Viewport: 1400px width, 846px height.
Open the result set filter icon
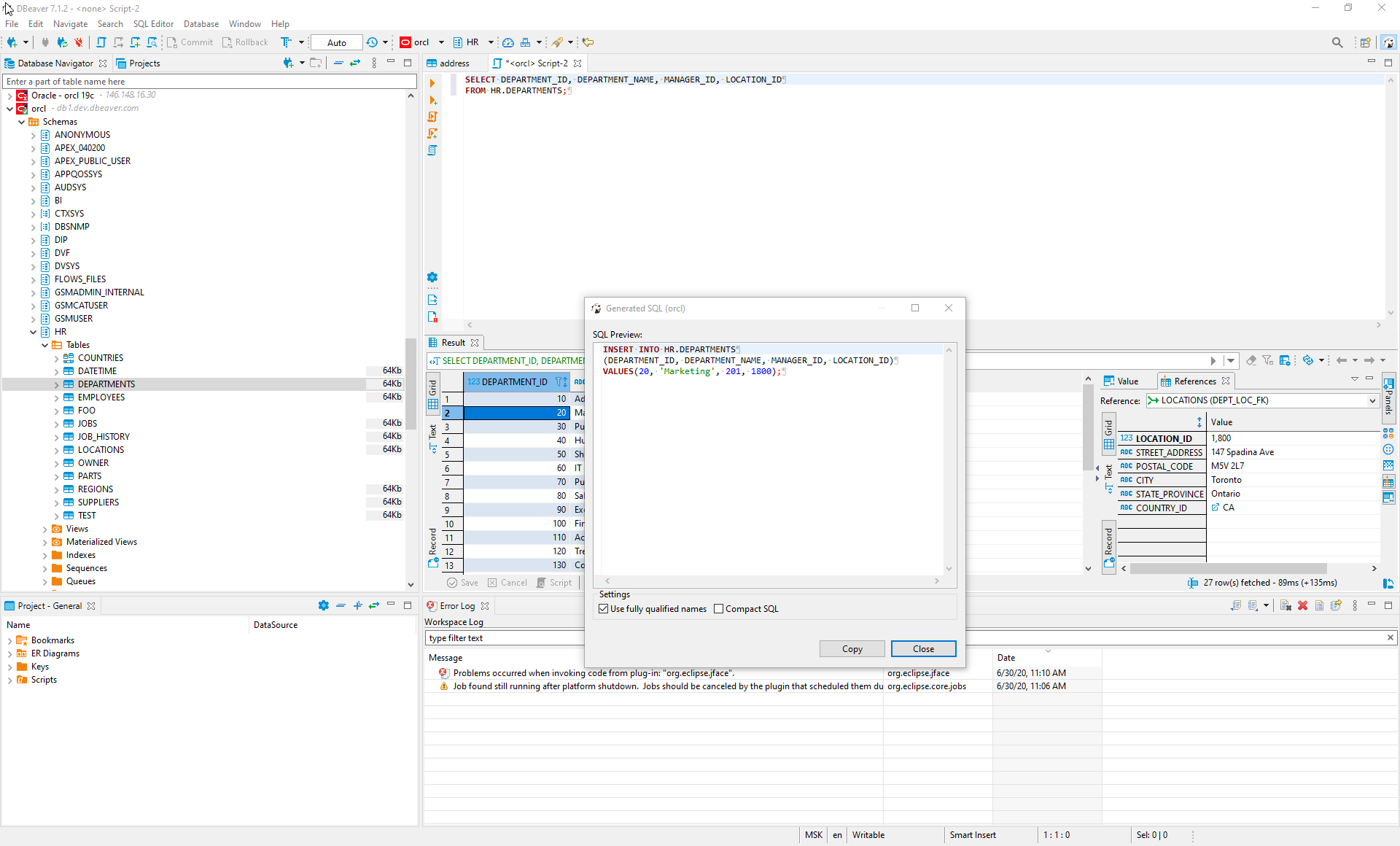1268,360
